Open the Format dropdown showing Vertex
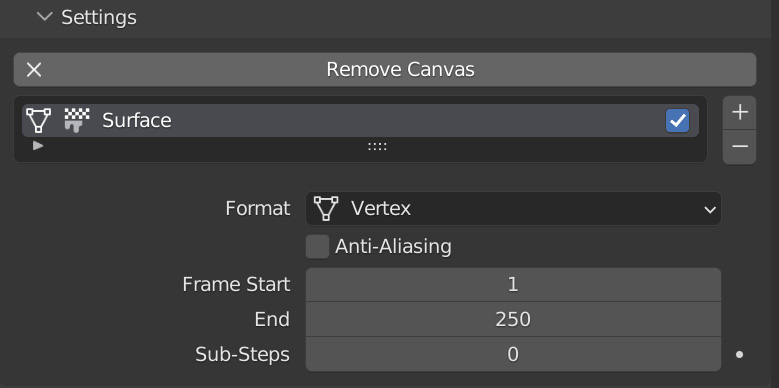Image resolution: width=779 pixels, height=388 pixels. pyautogui.click(x=513, y=209)
